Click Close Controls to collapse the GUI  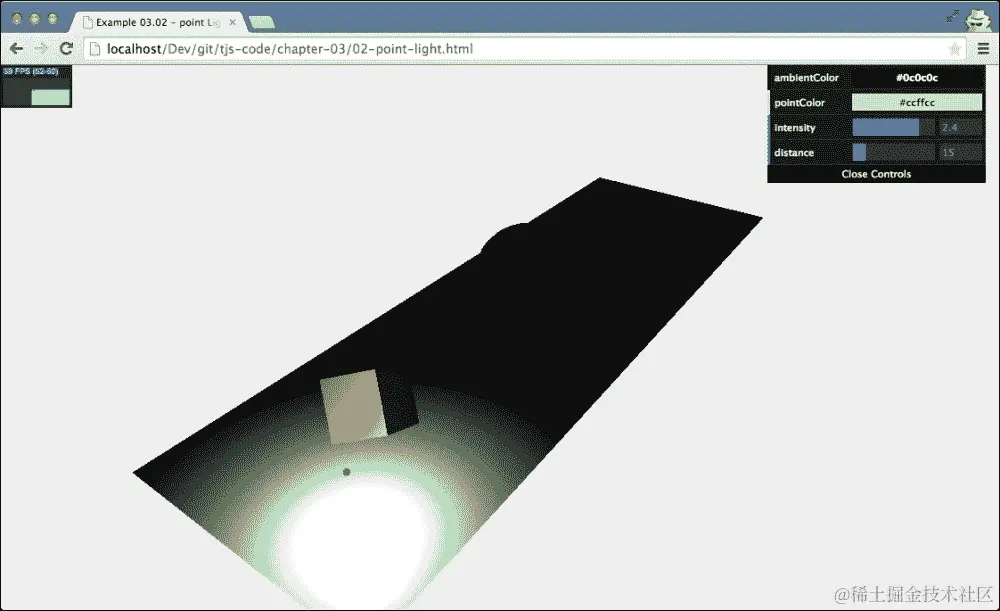pos(875,173)
